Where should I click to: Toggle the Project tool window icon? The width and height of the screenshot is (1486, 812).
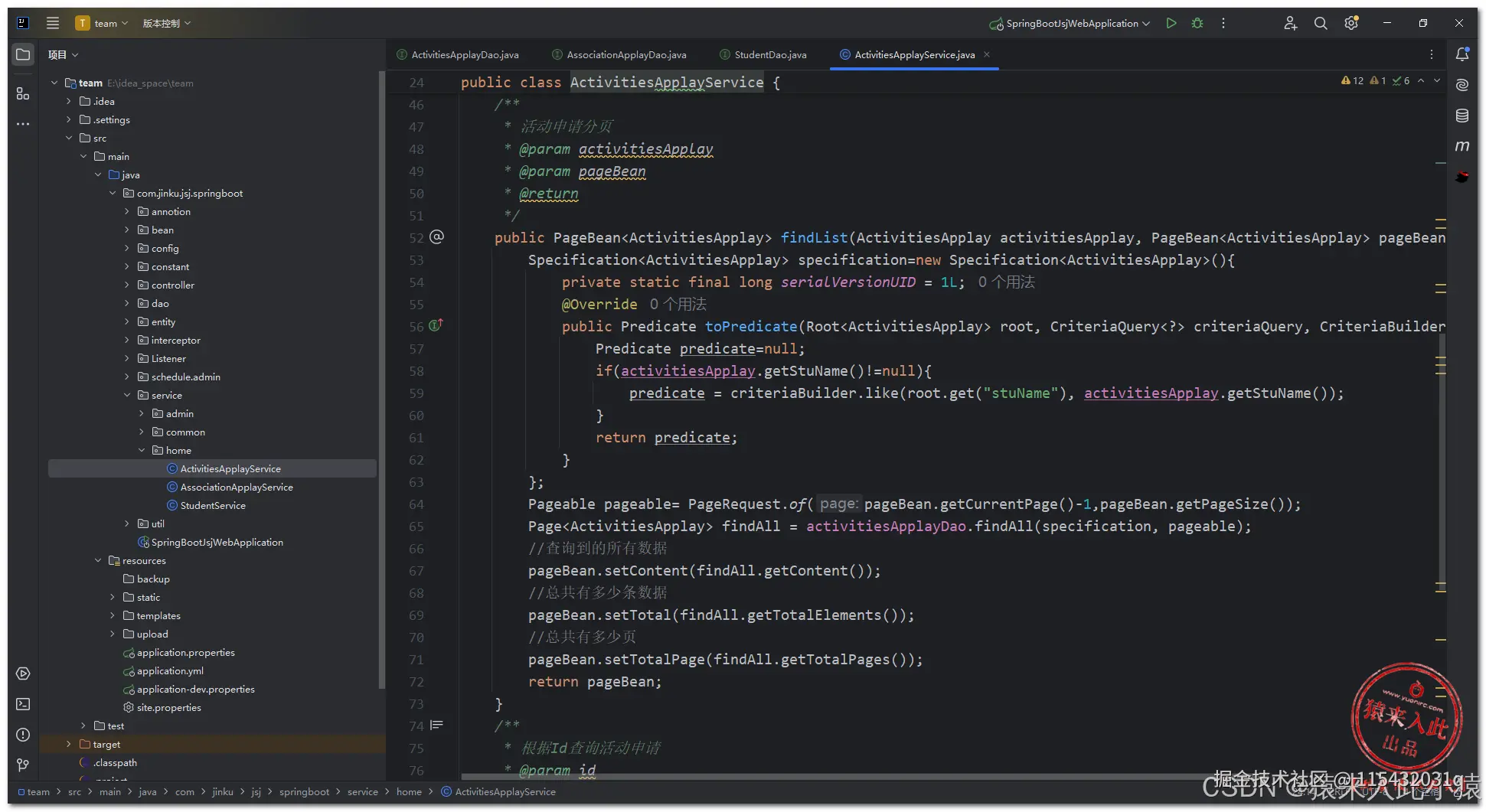[23, 54]
